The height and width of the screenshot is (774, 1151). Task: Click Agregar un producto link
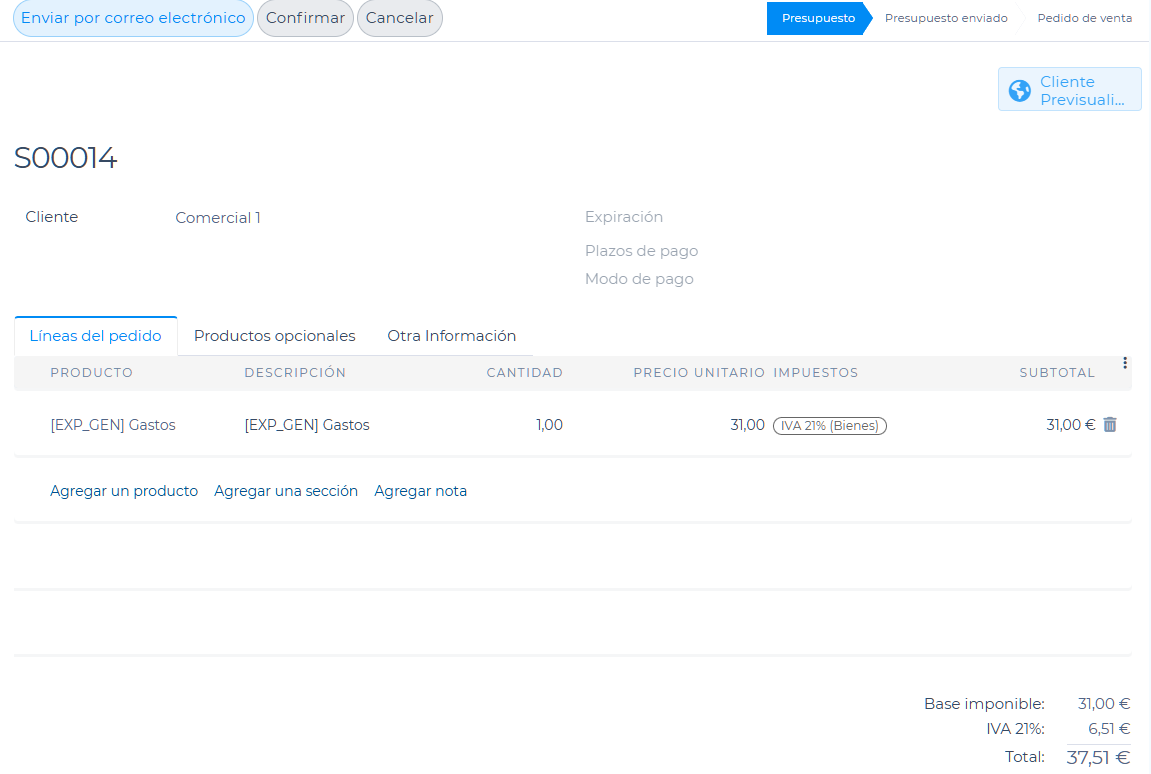tap(124, 491)
